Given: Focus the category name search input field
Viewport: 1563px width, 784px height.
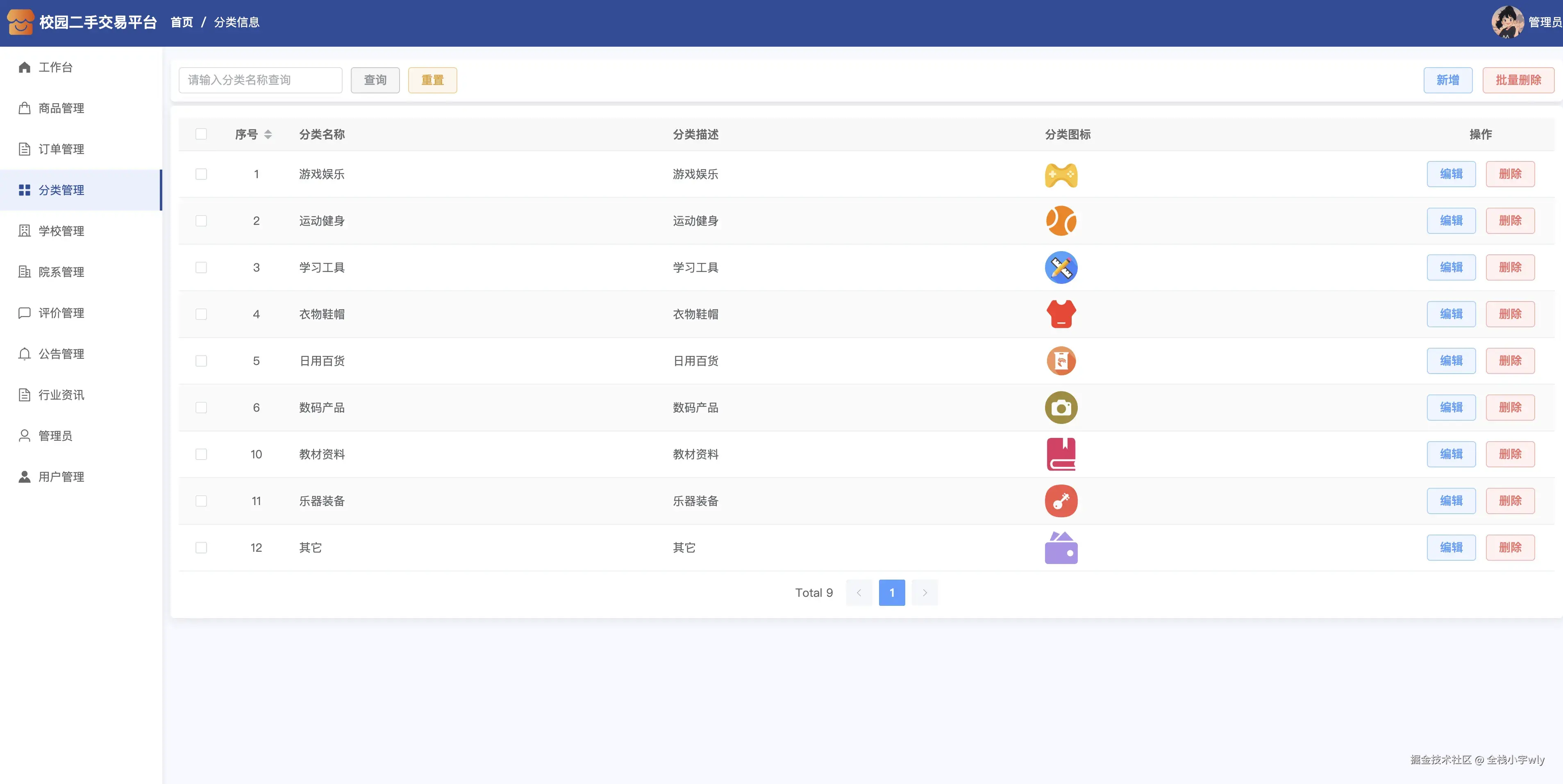Looking at the screenshot, I should click(x=260, y=80).
